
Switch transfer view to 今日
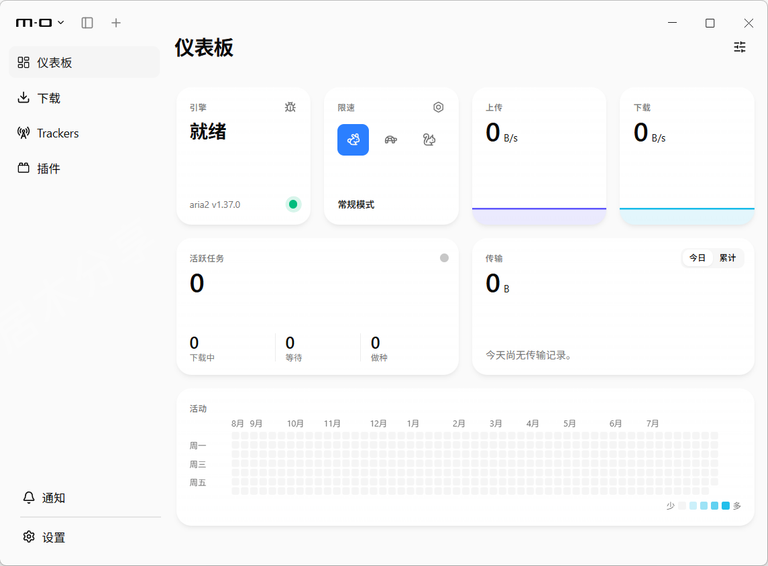coord(697,258)
